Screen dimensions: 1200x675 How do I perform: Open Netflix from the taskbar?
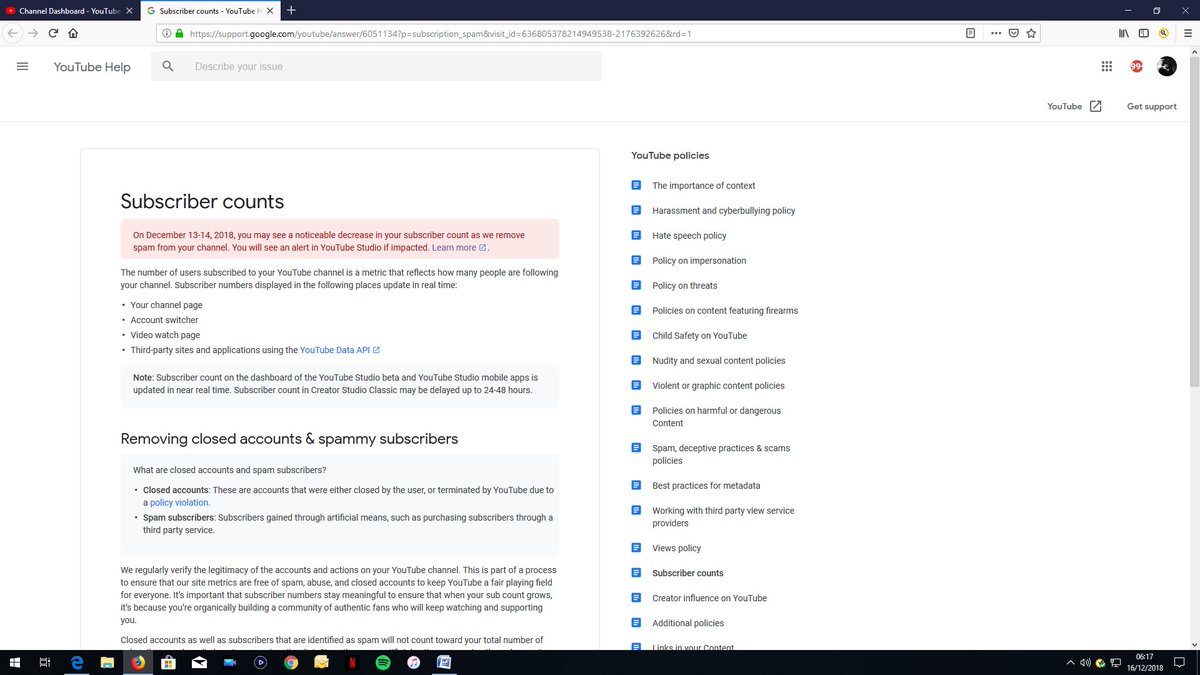(352, 662)
